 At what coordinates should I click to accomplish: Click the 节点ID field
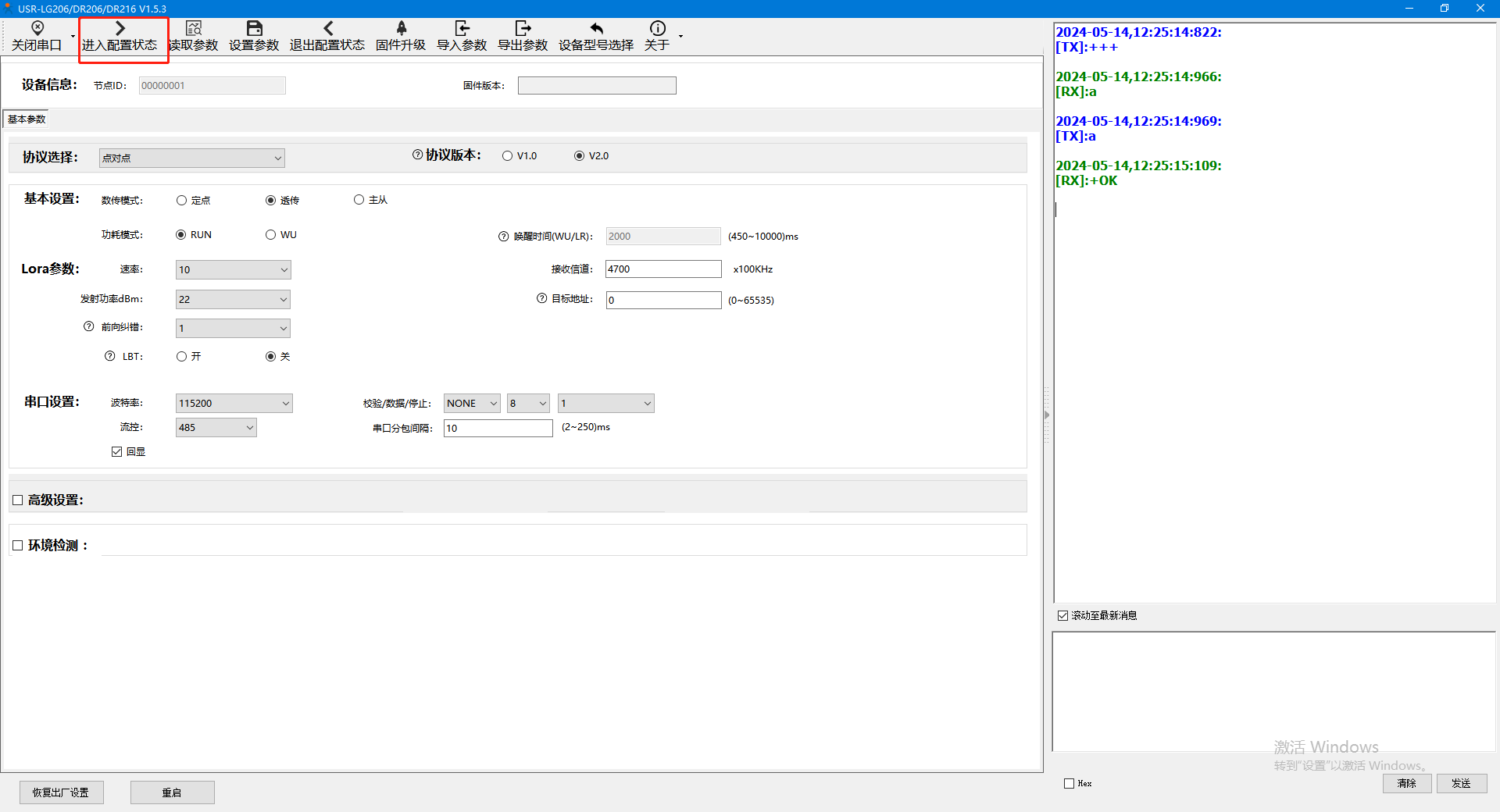tap(212, 86)
